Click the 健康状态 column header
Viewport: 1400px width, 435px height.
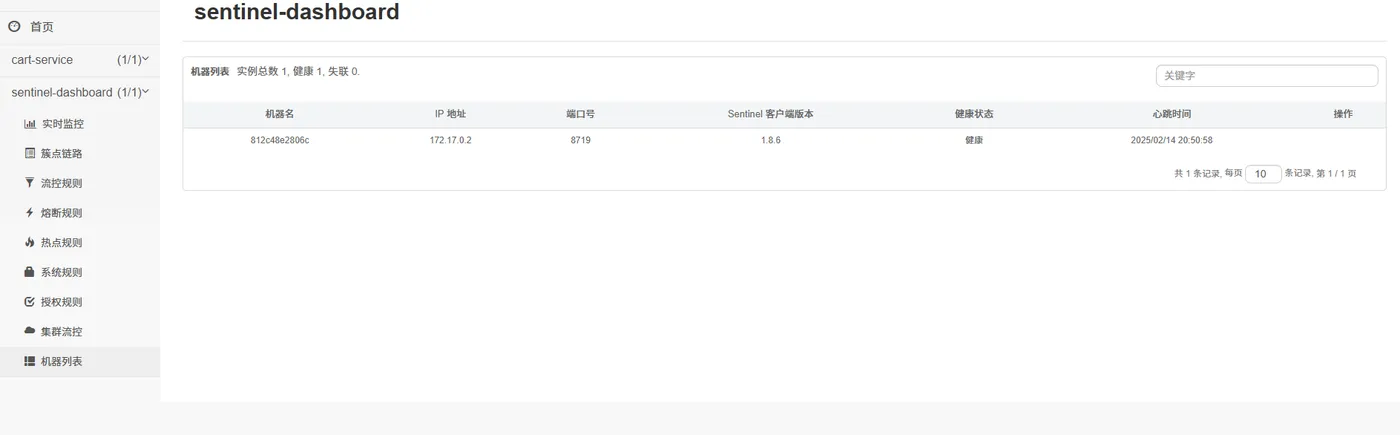[x=974, y=114]
